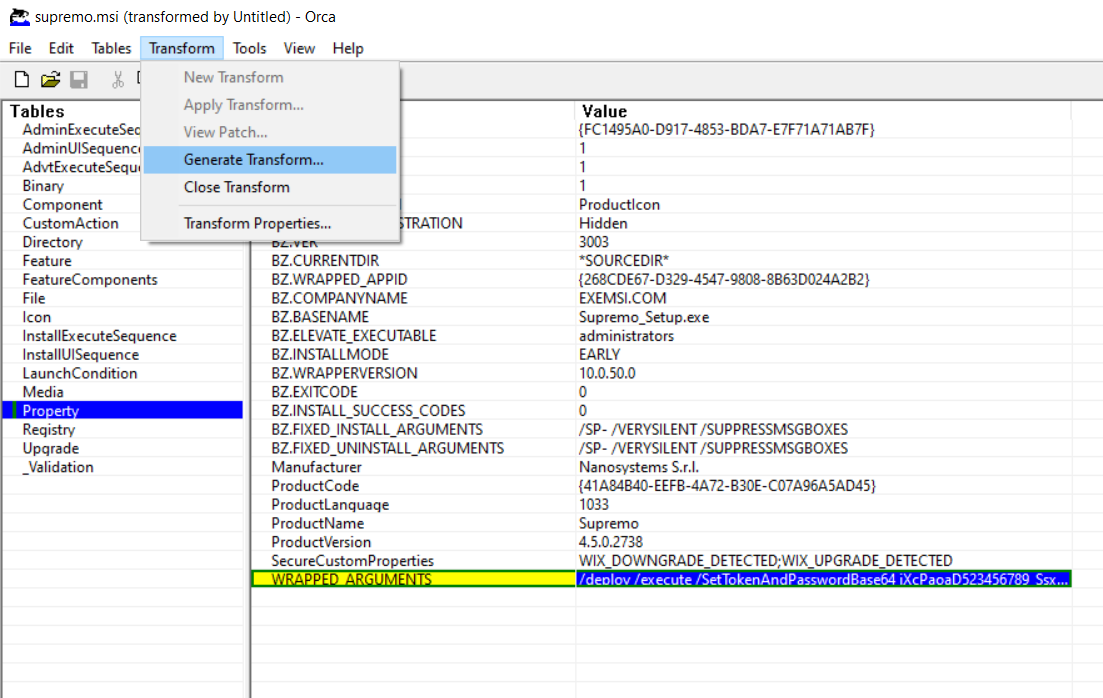Click the Save diskette toolbar icon
1103x698 pixels.
click(x=79, y=80)
